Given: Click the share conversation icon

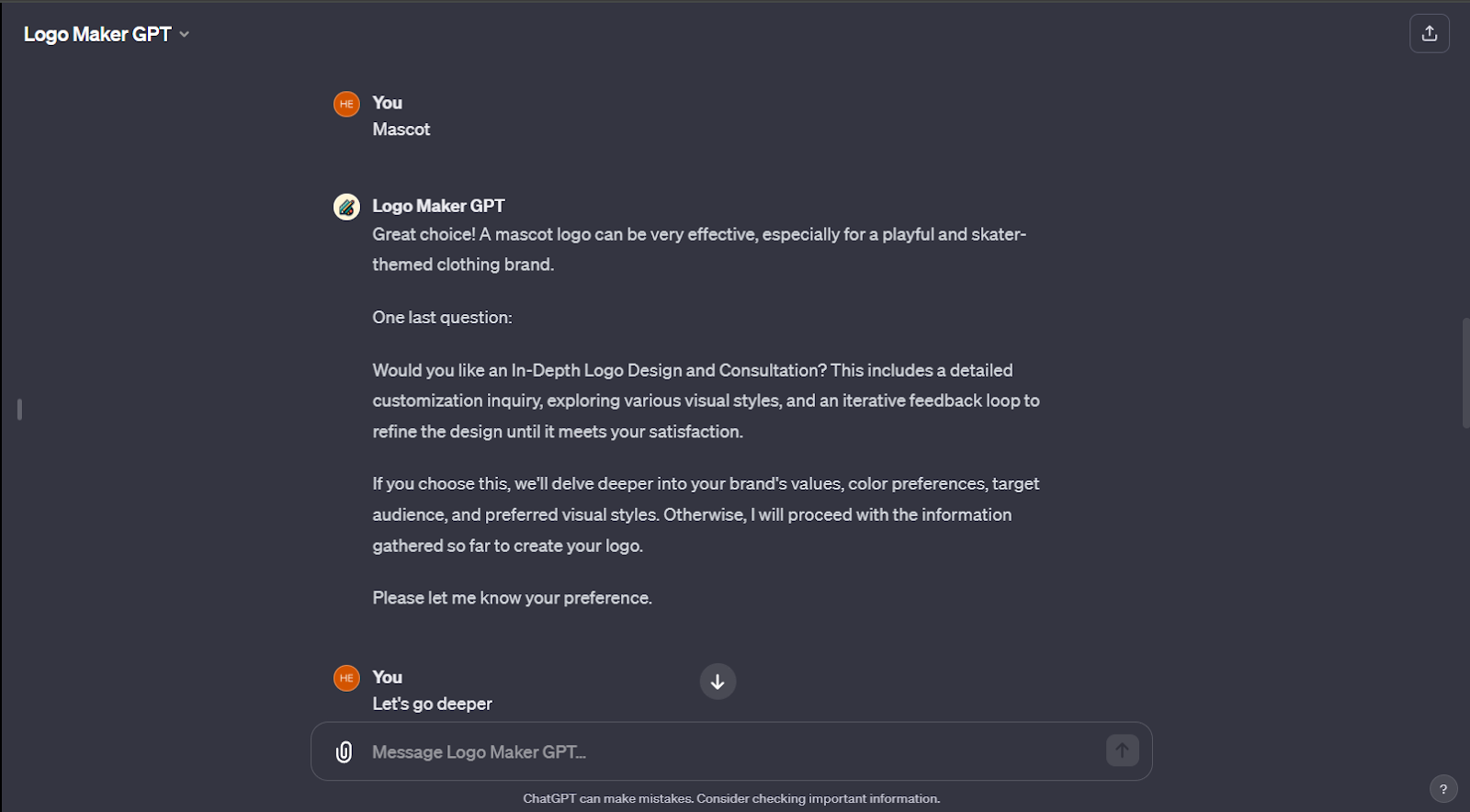Looking at the screenshot, I should (1429, 34).
